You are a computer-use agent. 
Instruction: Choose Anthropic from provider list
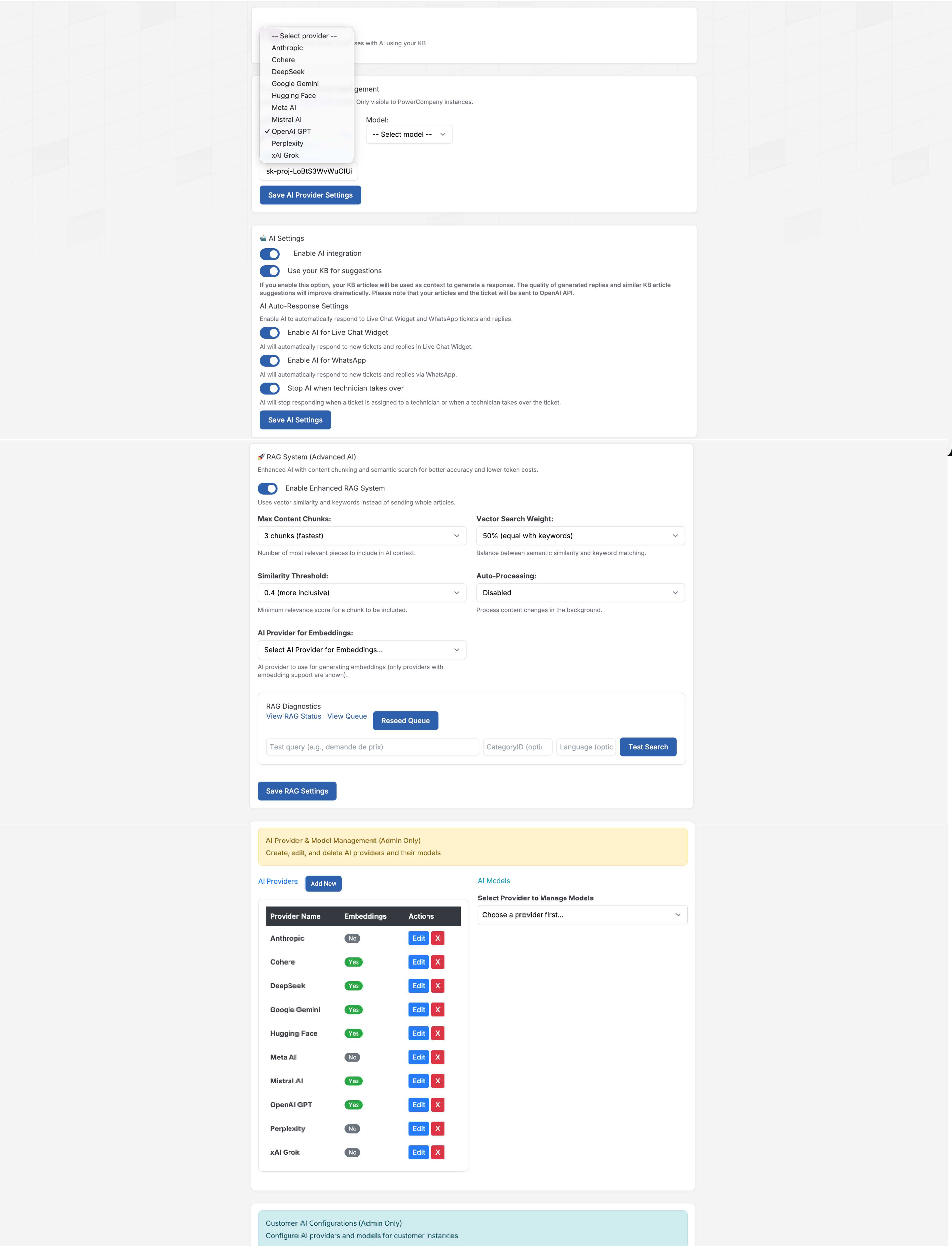[287, 48]
